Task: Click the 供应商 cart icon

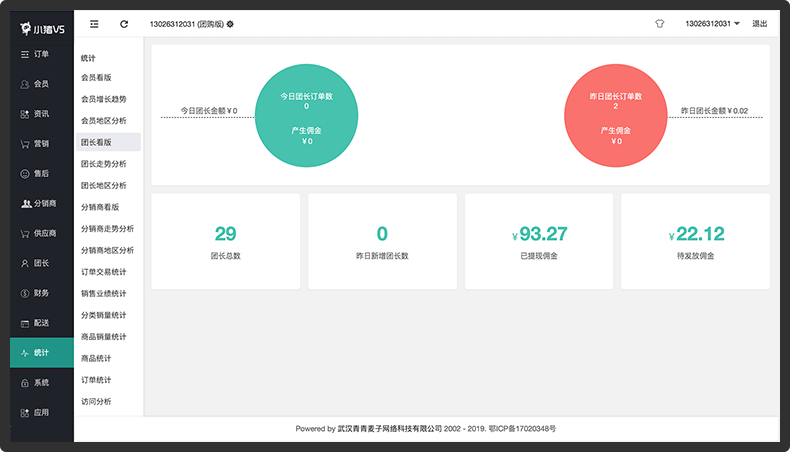Action: (25, 234)
